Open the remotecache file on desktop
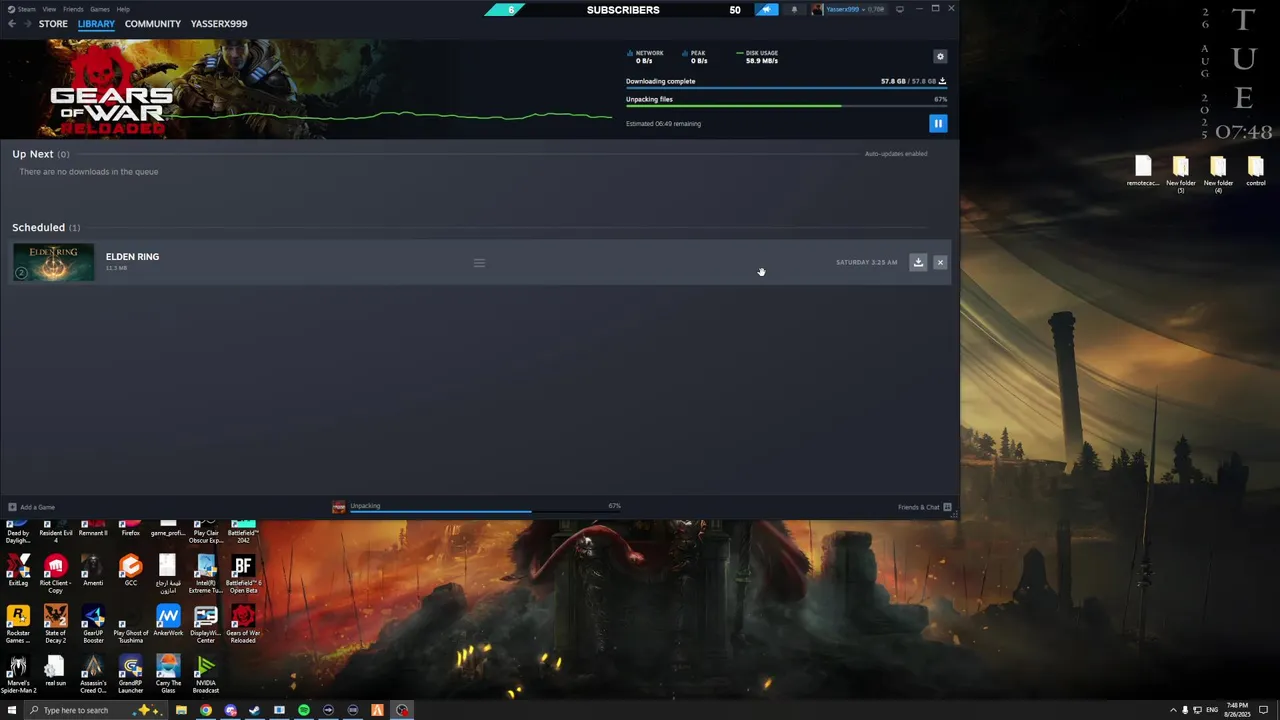The width and height of the screenshot is (1280, 720). click(x=1143, y=171)
